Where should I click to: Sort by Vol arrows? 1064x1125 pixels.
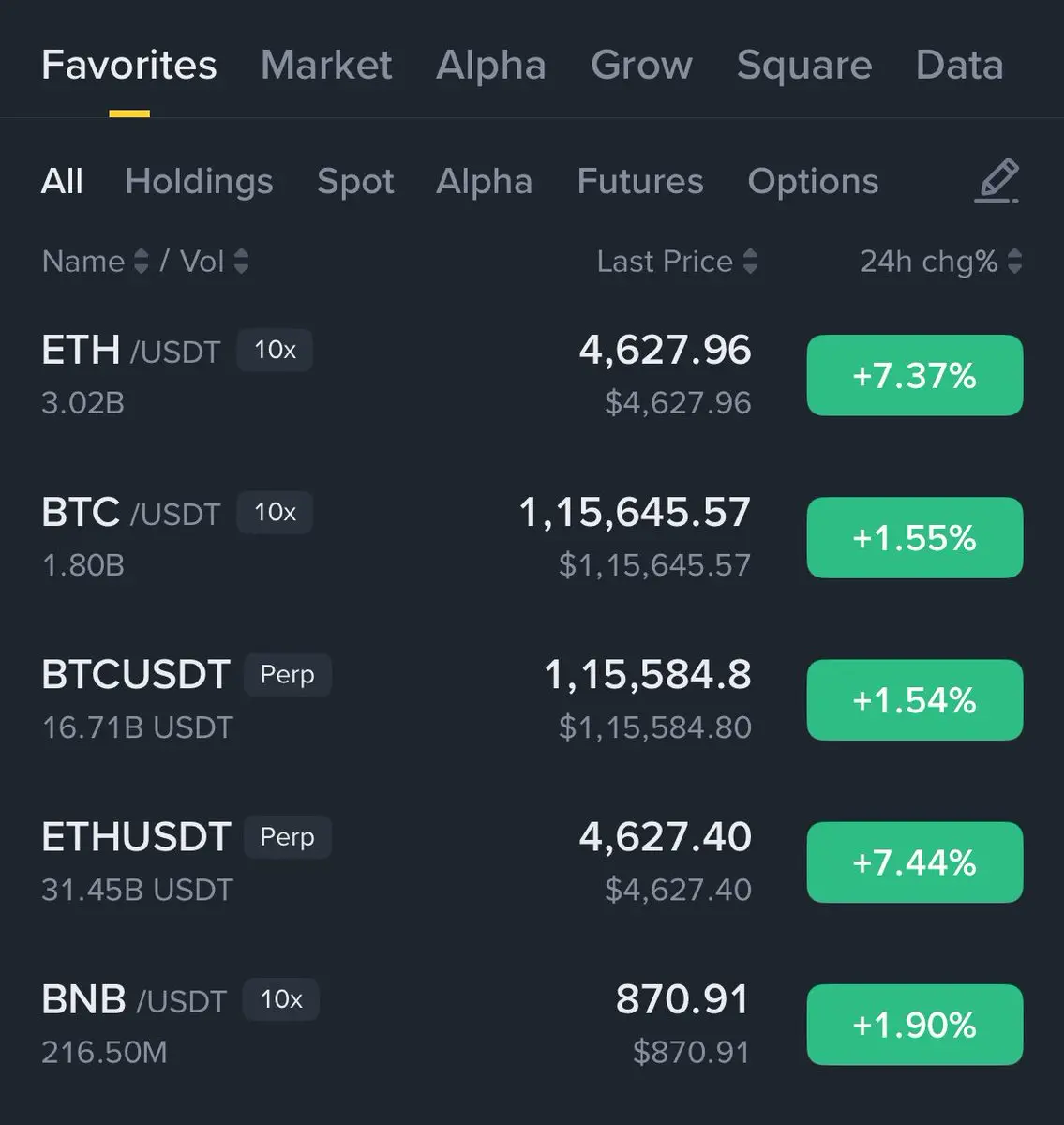tap(241, 261)
